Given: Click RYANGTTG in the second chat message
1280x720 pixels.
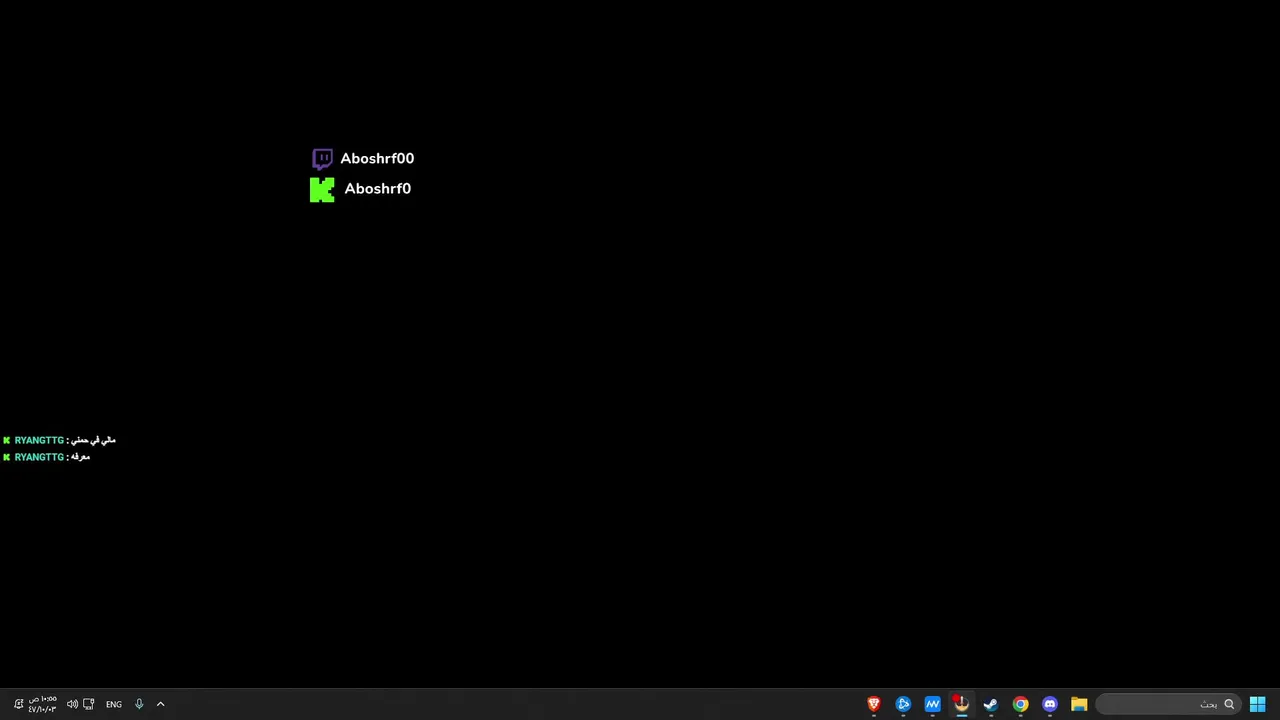Looking at the screenshot, I should point(39,457).
